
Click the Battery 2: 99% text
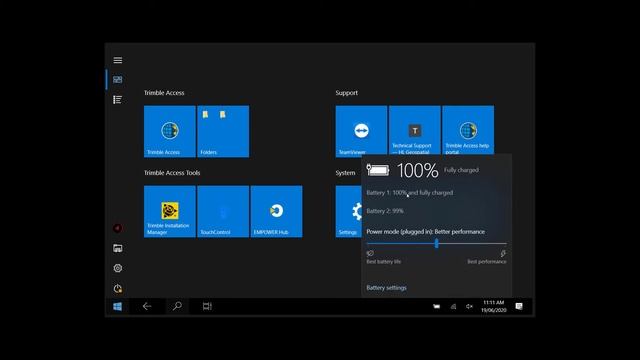coord(385,211)
